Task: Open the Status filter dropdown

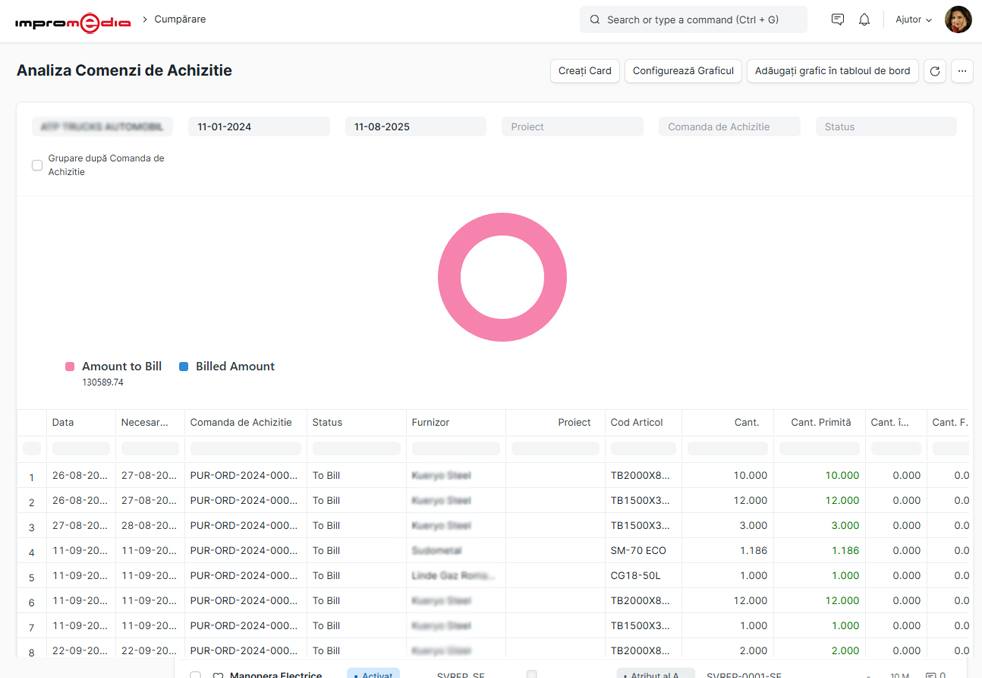Action: point(885,127)
